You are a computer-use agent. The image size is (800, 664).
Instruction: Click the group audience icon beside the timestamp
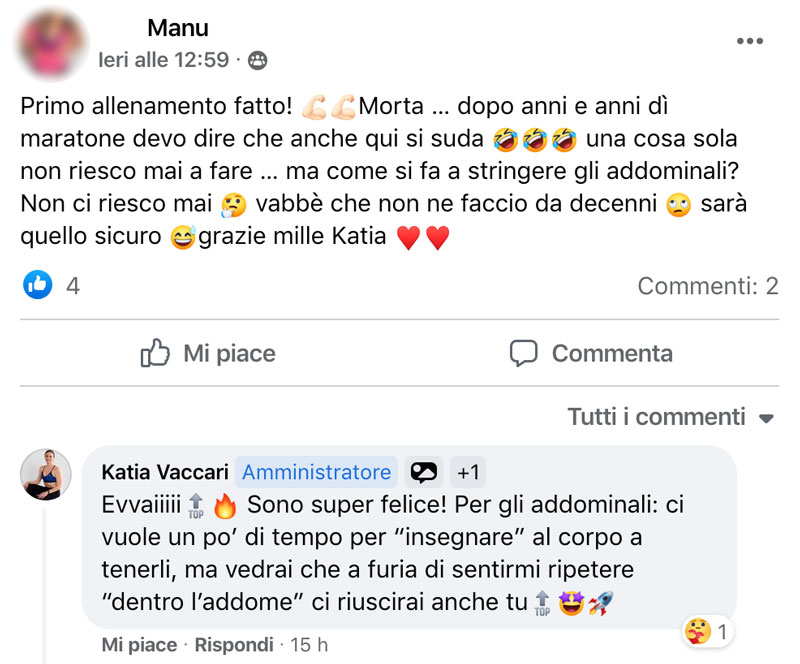257,60
